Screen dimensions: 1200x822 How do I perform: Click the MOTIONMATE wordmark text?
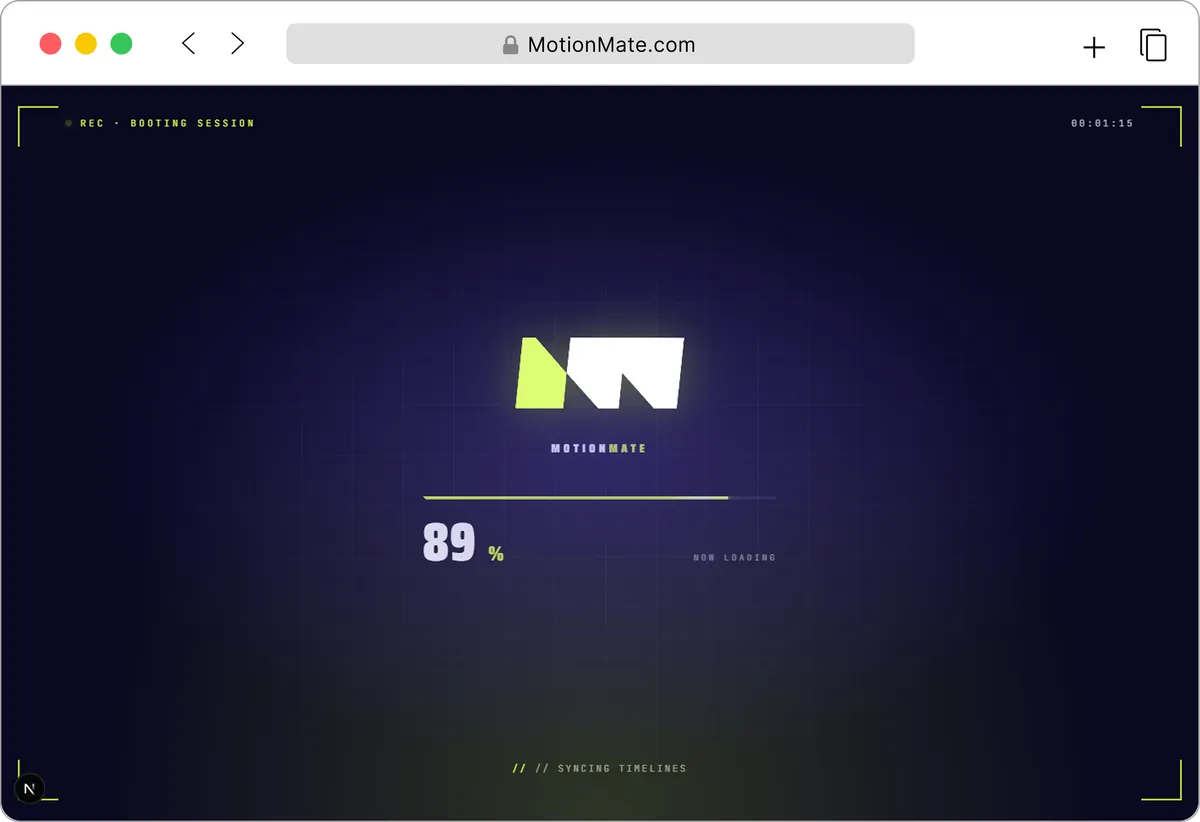pos(599,449)
